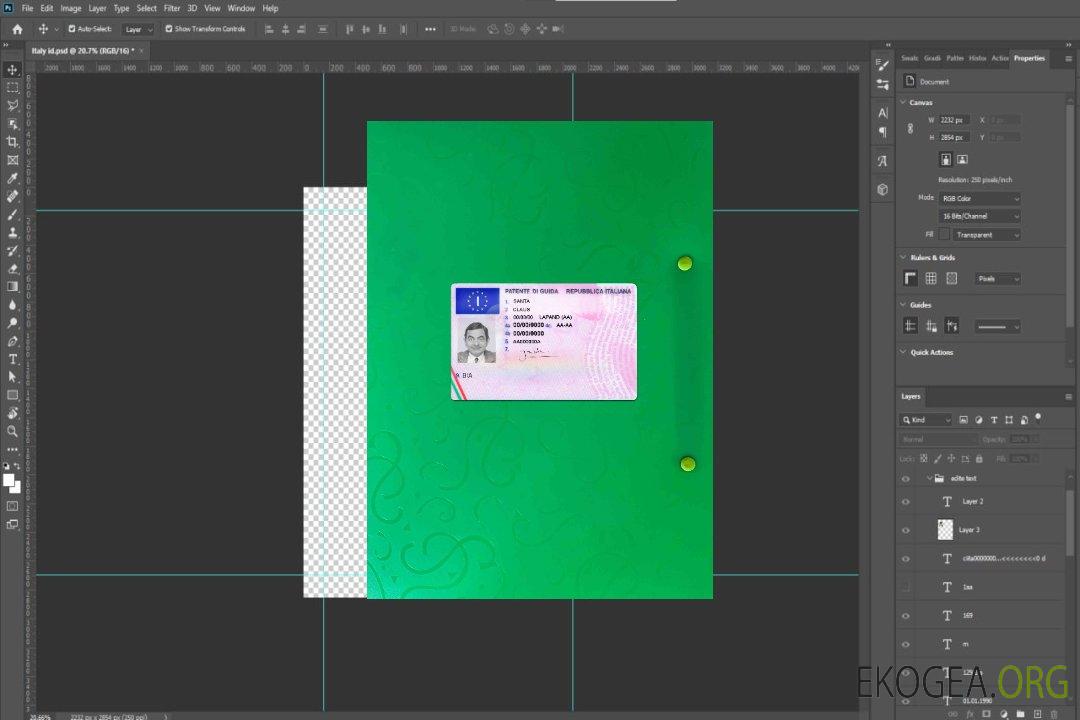Switch to the Actions panel tab
The width and height of the screenshot is (1080, 720).
999,59
